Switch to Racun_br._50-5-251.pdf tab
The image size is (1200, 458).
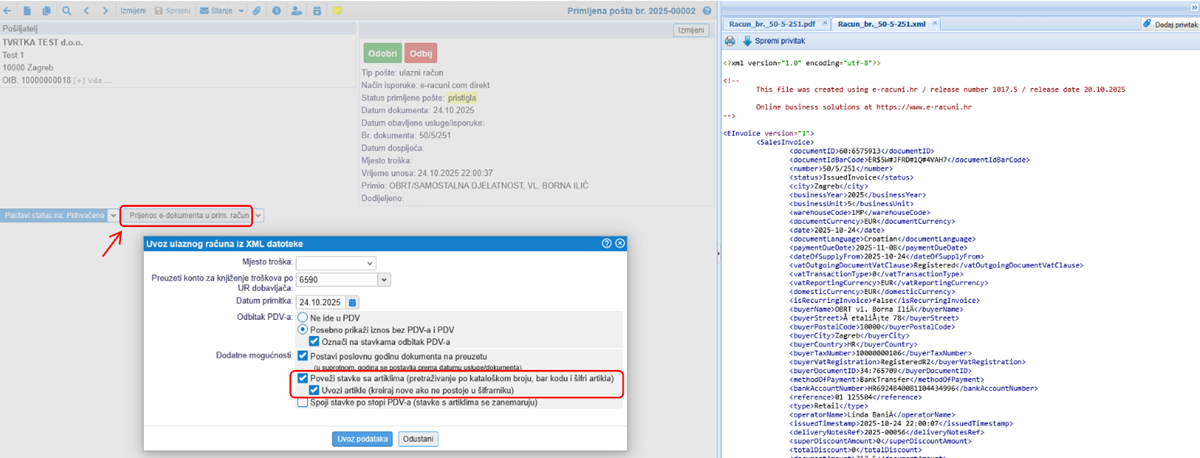(x=771, y=22)
